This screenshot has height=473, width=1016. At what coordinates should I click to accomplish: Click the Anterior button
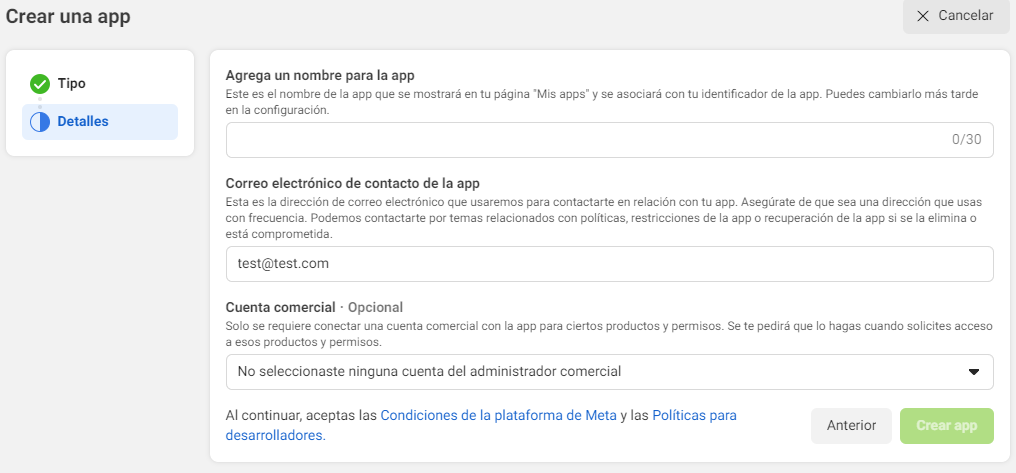(x=851, y=426)
